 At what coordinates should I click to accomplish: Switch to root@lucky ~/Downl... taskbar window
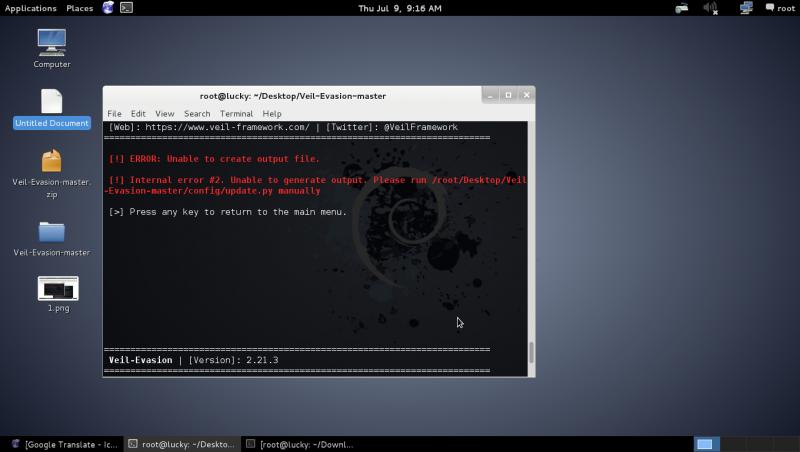pyautogui.click(x=300, y=444)
